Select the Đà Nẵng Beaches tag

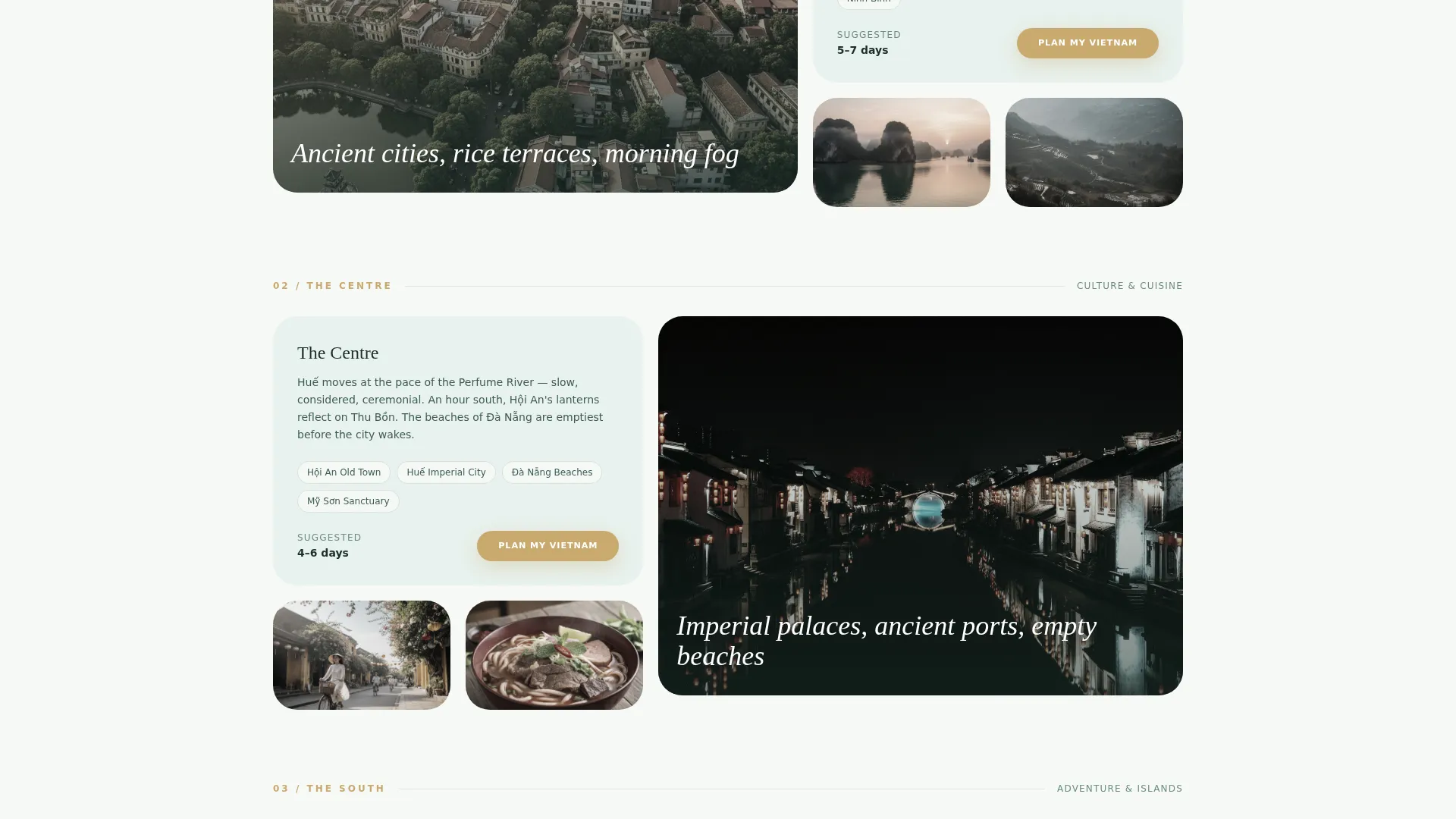pyautogui.click(x=551, y=472)
